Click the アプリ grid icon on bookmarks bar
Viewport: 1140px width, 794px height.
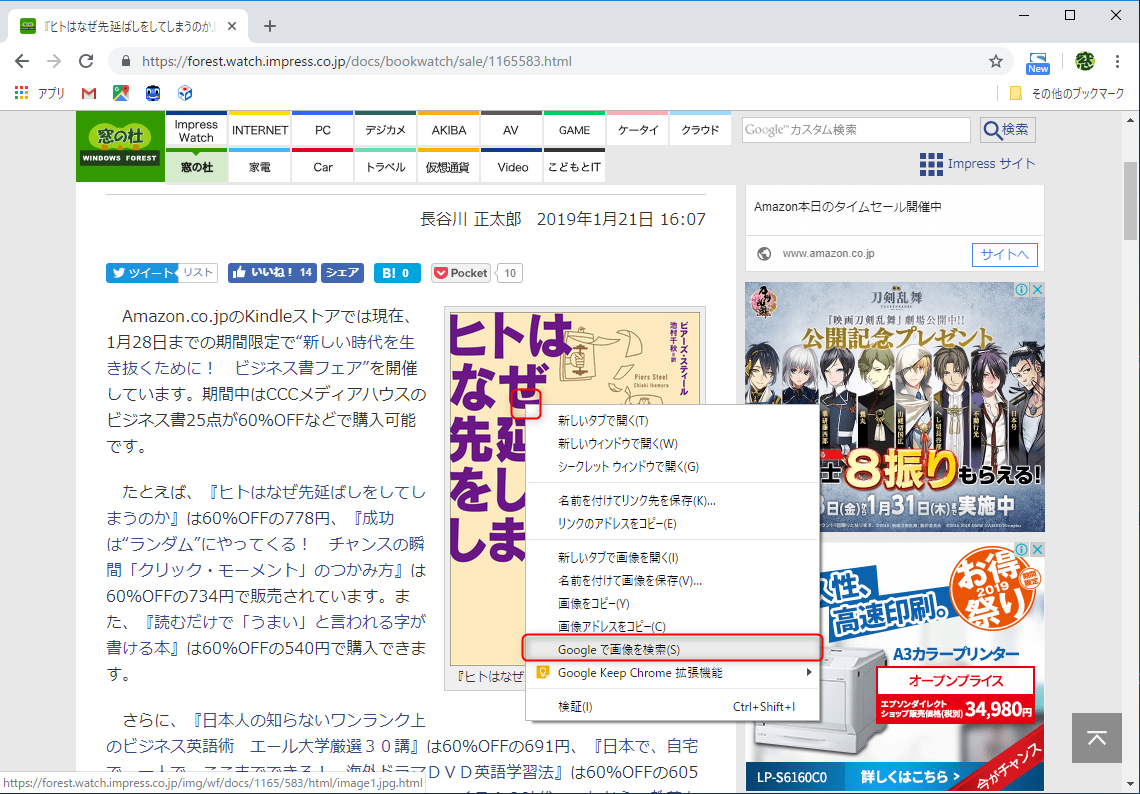(x=20, y=93)
